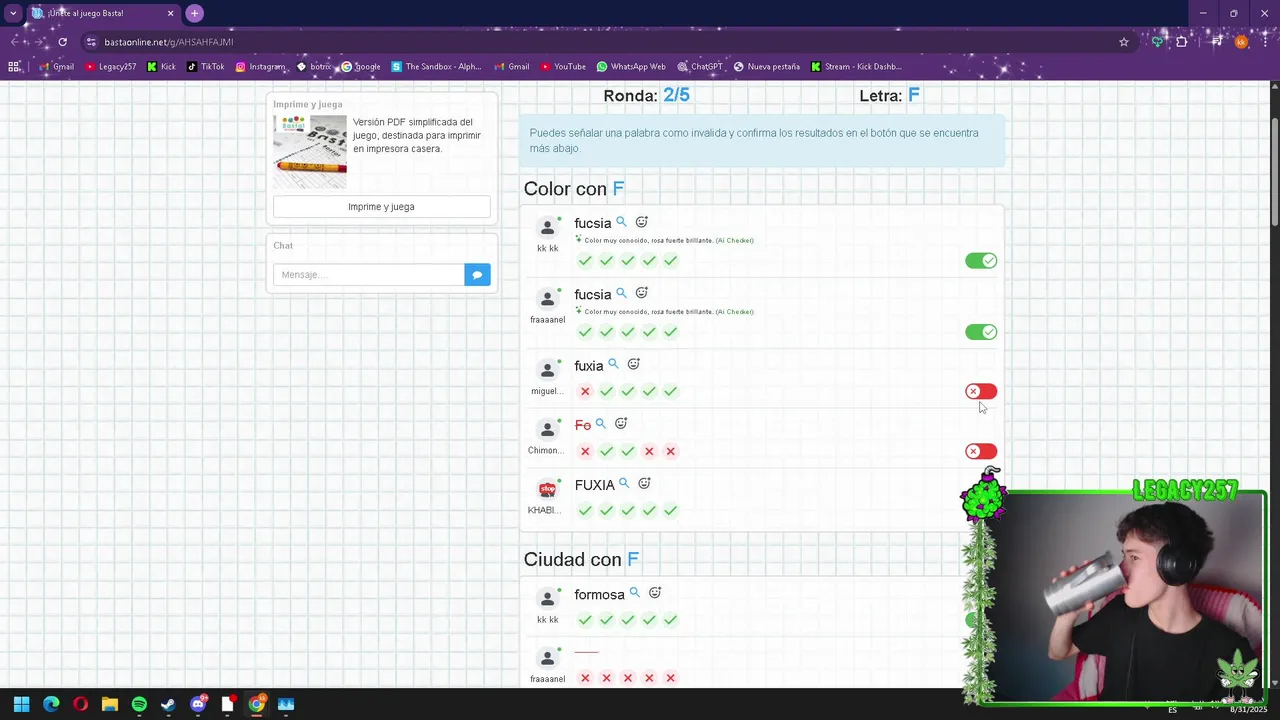Open the TikTok bookmark
Image resolution: width=1280 pixels, height=720 pixels.
(x=205, y=67)
